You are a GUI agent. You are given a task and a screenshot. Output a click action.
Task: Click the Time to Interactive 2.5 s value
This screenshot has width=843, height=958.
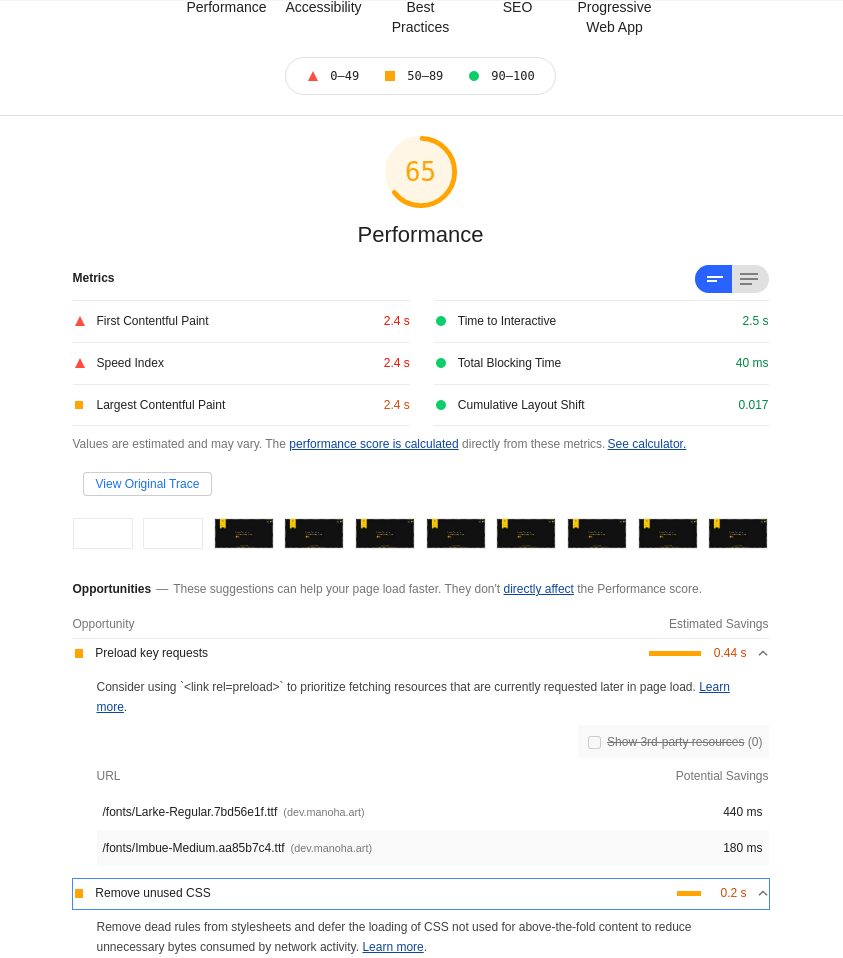pyautogui.click(x=755, y=321)
